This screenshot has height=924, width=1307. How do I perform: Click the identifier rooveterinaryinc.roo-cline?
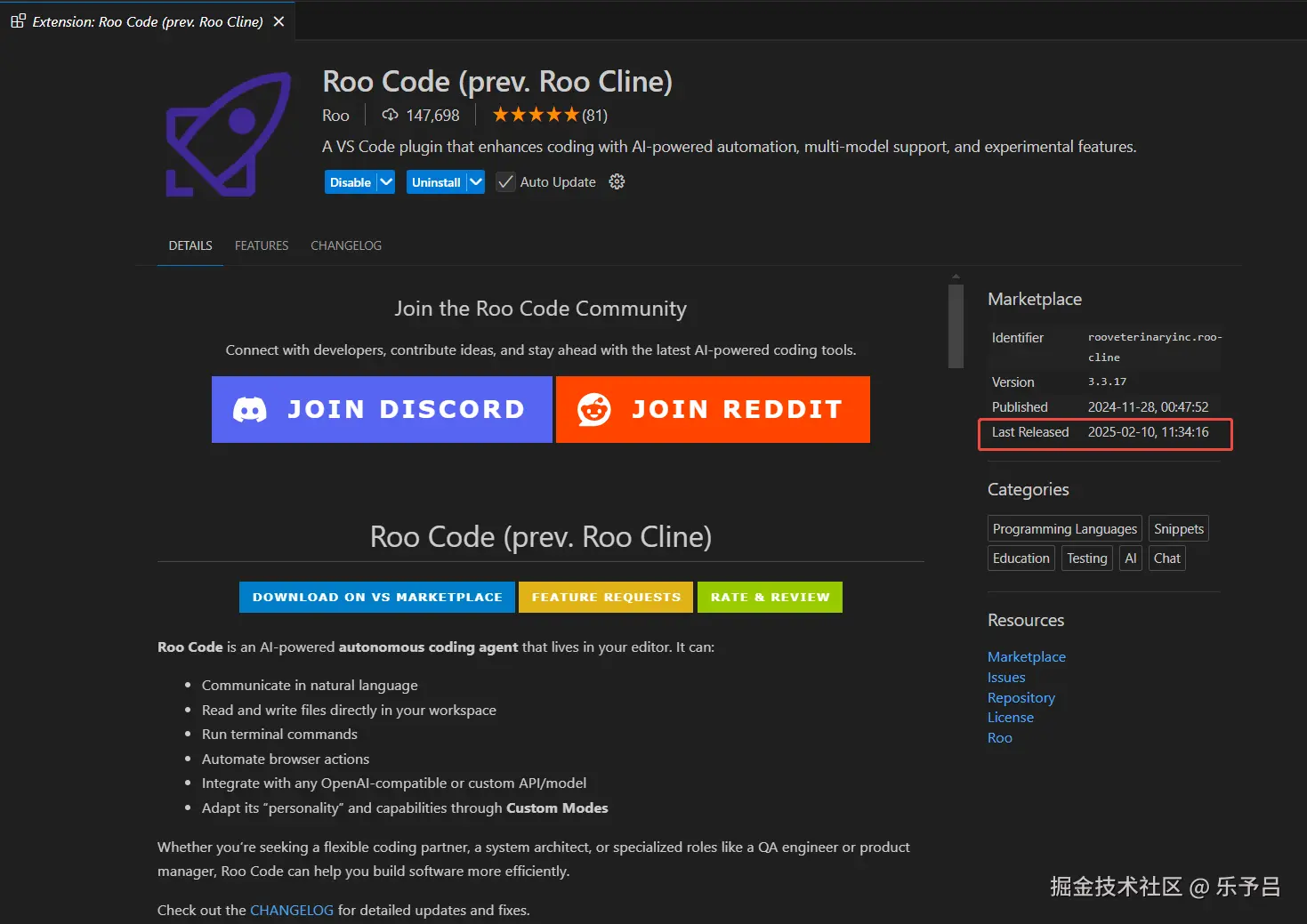point(1155,347)
